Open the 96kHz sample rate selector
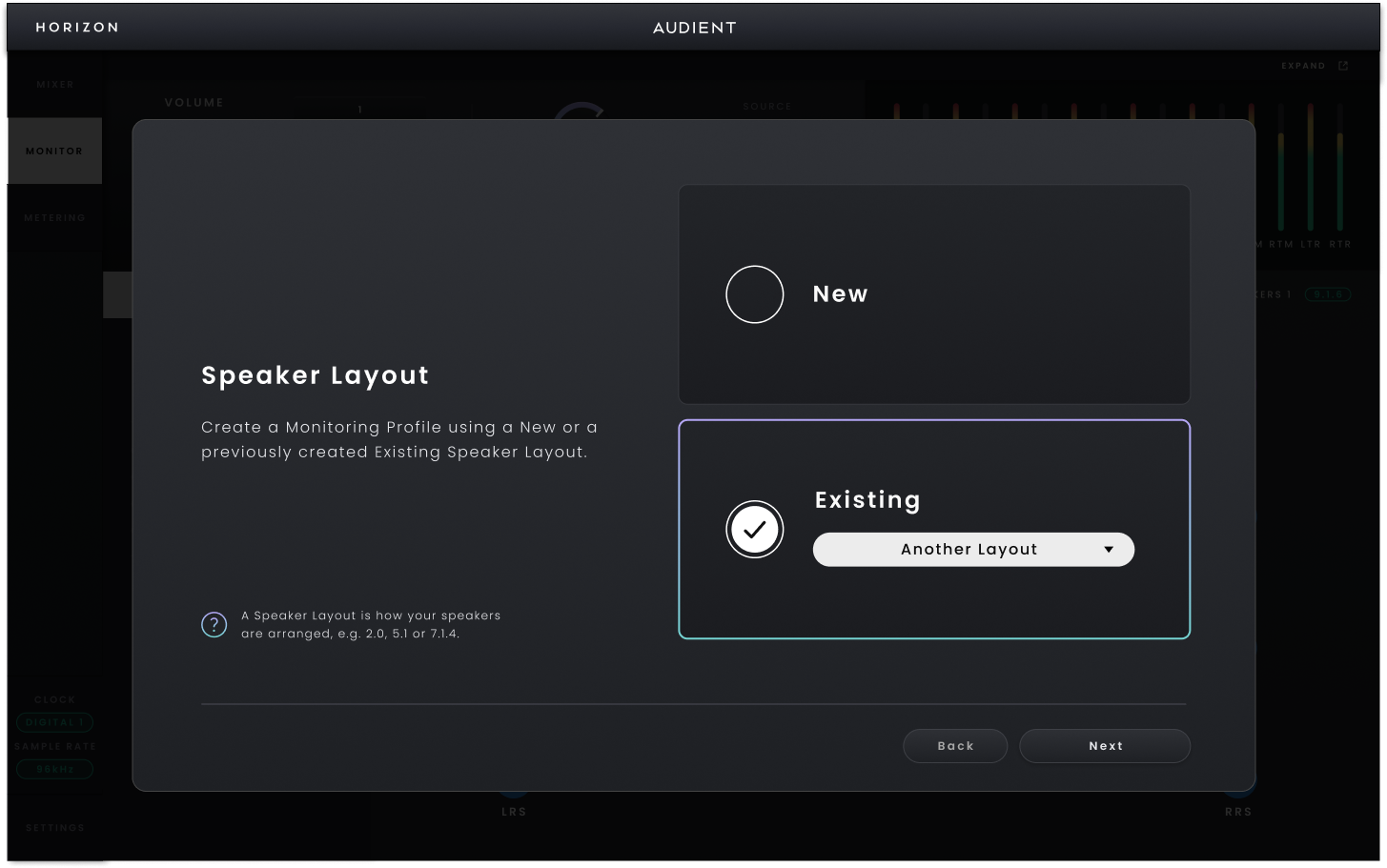This screenshot has width=1387, height=868. tap(54, 769)
